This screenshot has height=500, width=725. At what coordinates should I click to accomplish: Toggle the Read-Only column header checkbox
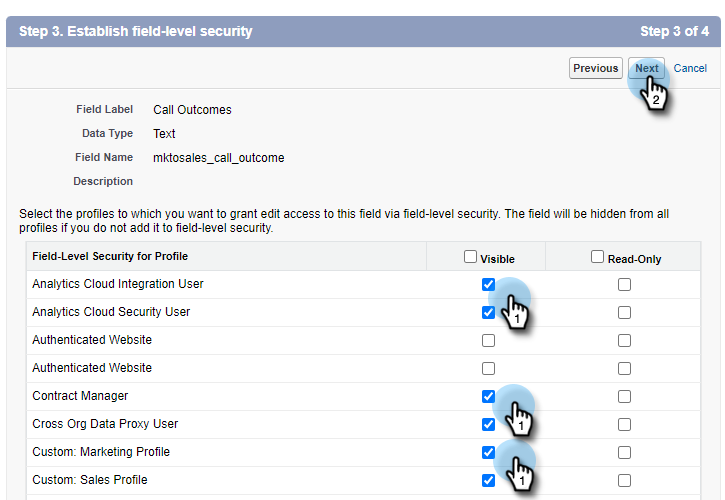pos(599,257)
